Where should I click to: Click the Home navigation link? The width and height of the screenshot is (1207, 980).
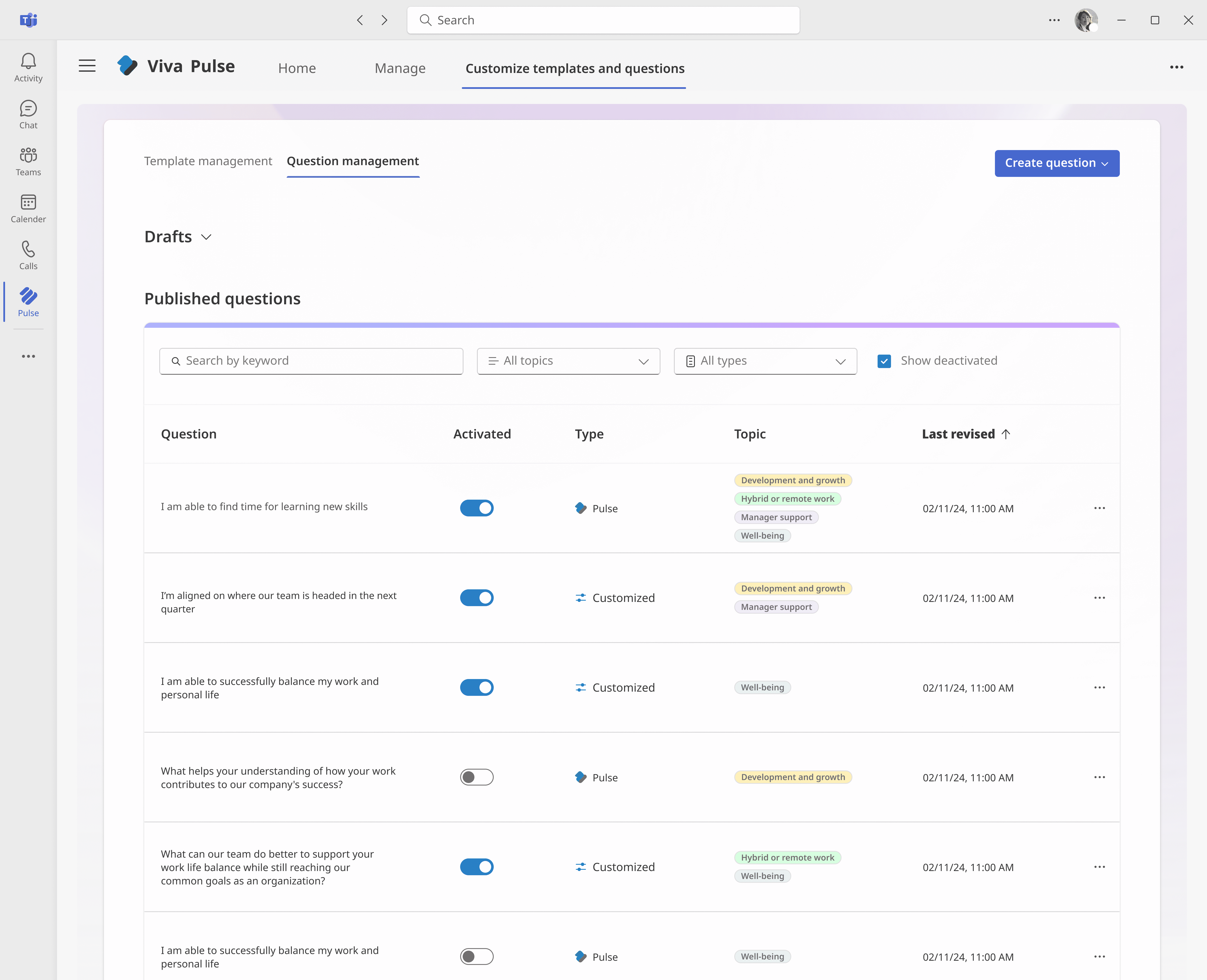[297, 68]
